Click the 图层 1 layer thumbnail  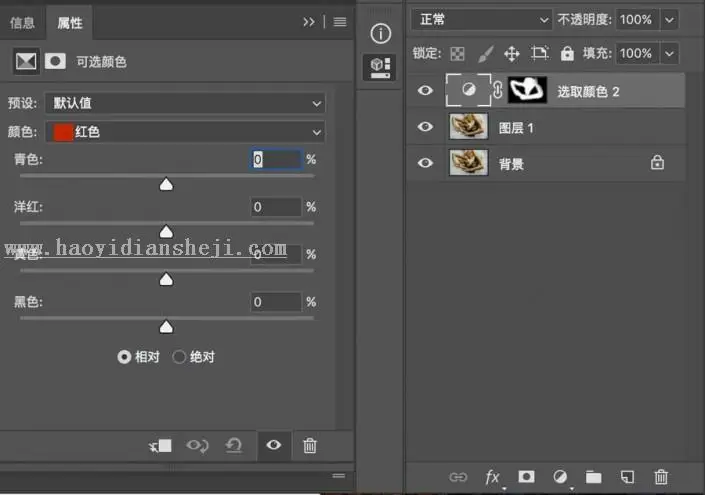tap(469, 126)
